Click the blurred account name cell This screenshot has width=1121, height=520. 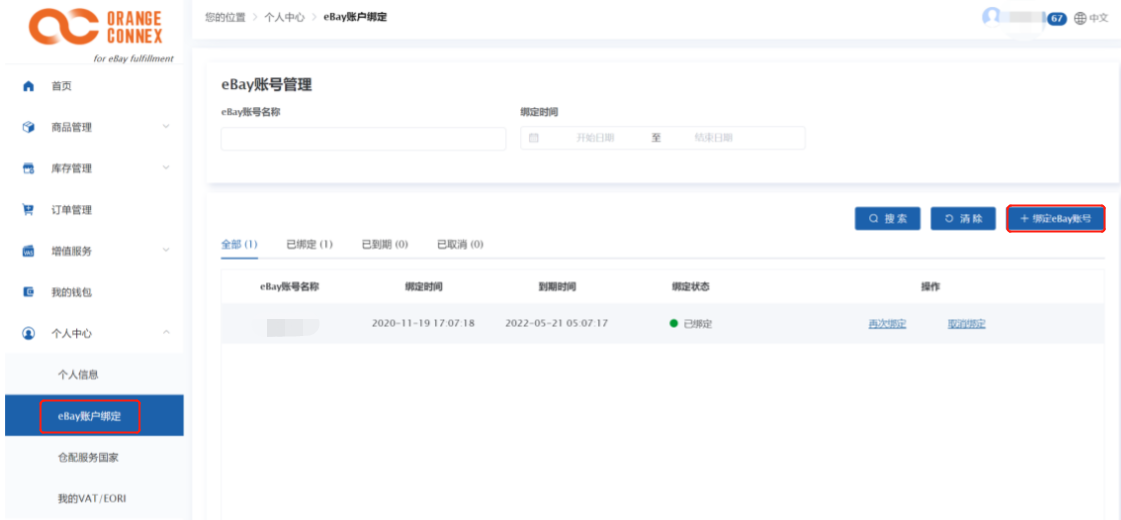click(x=293, y=328)
